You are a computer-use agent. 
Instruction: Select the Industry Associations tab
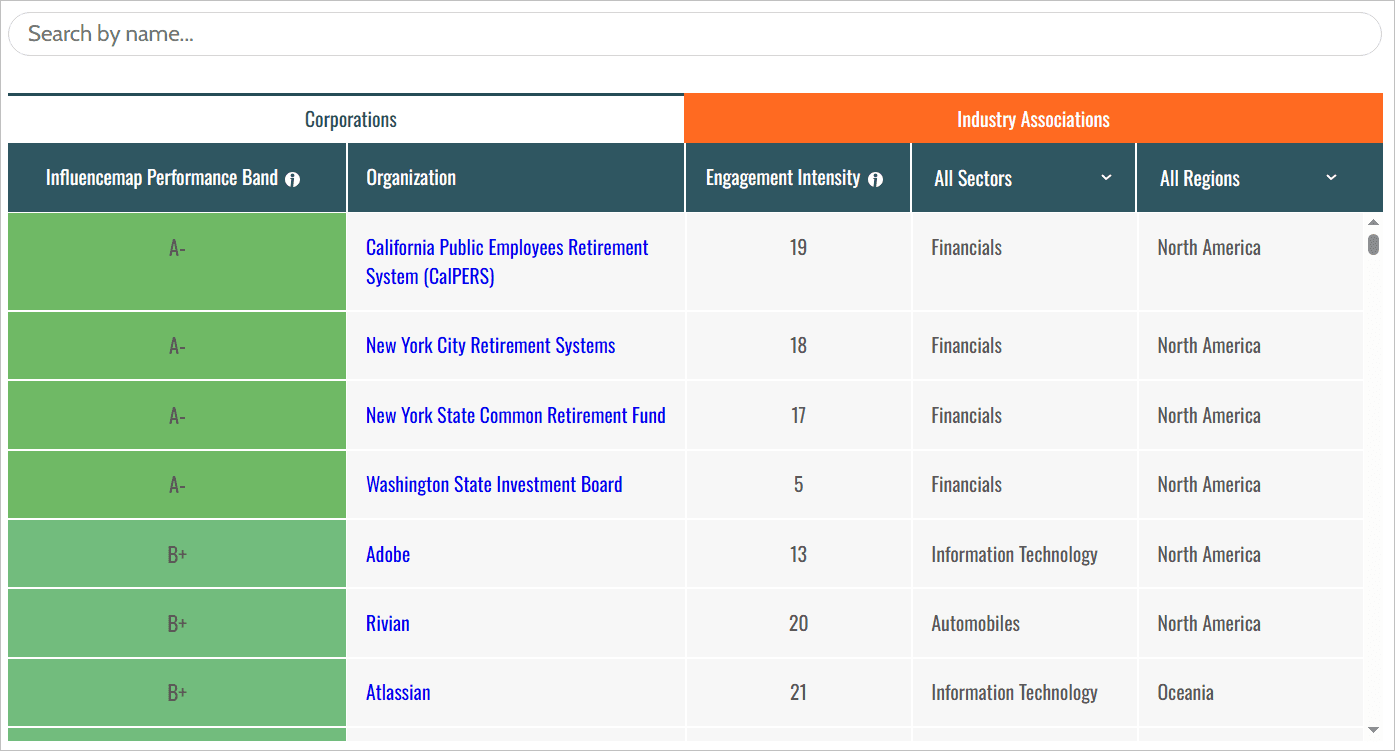coord(1033,120)
